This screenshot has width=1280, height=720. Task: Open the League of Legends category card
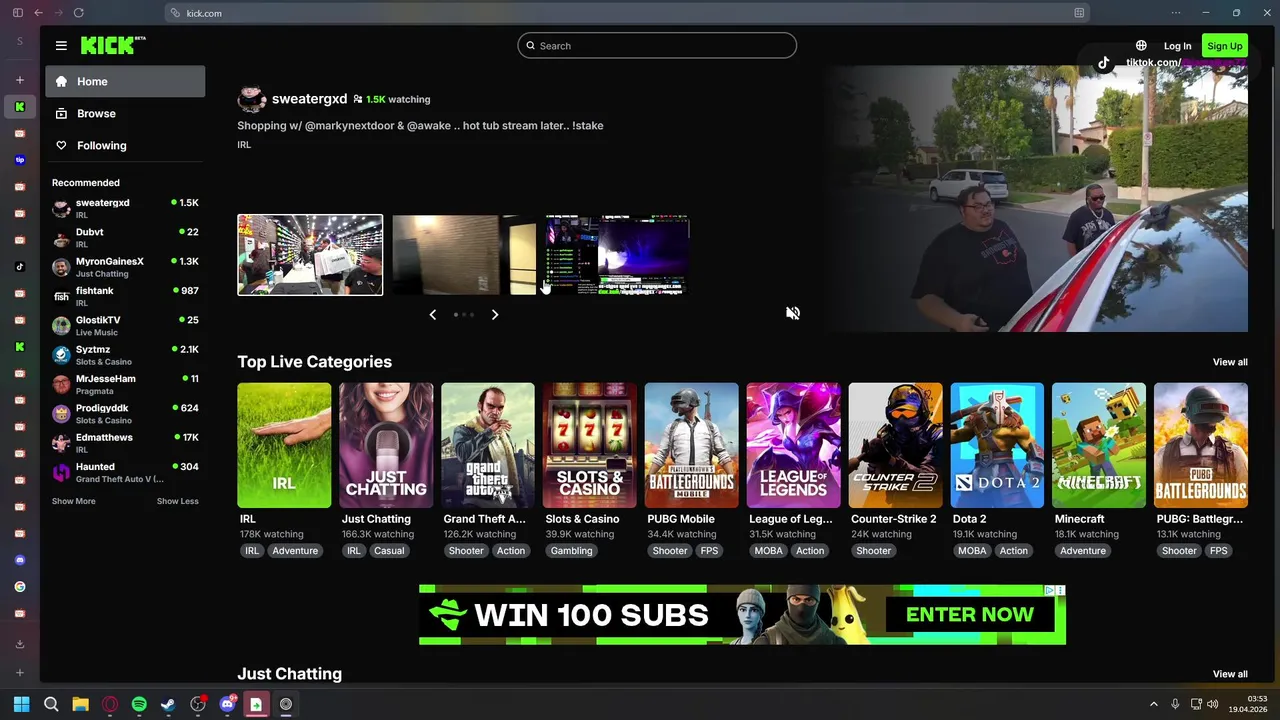click(x=794, y=445)
